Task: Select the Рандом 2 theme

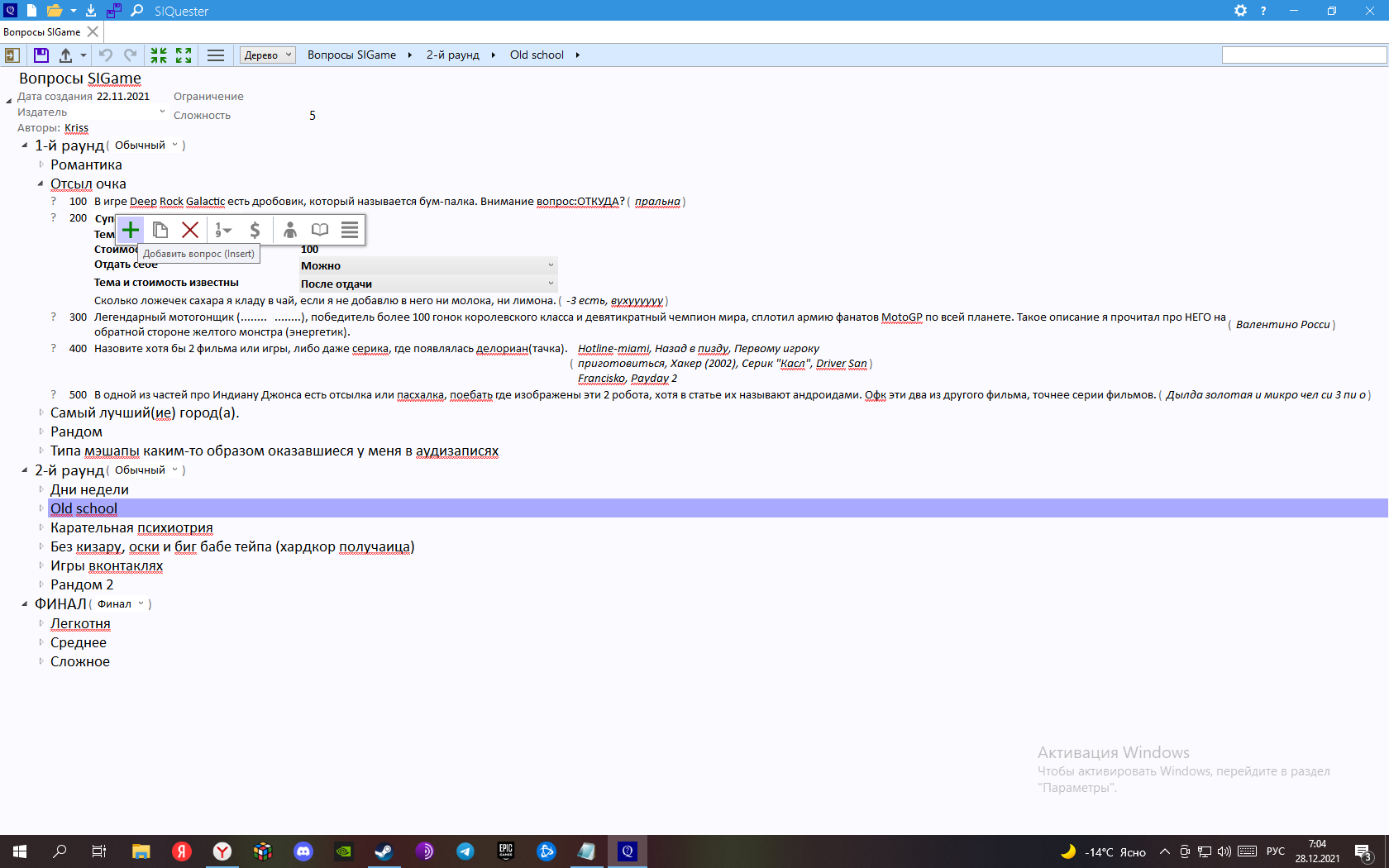Action: (x=82, y=584)
